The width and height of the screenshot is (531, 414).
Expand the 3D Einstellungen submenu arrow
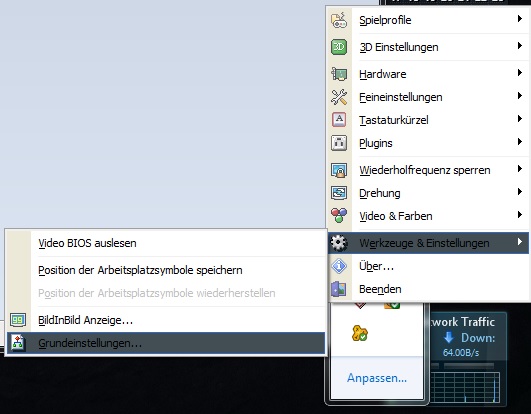point(519,45)
